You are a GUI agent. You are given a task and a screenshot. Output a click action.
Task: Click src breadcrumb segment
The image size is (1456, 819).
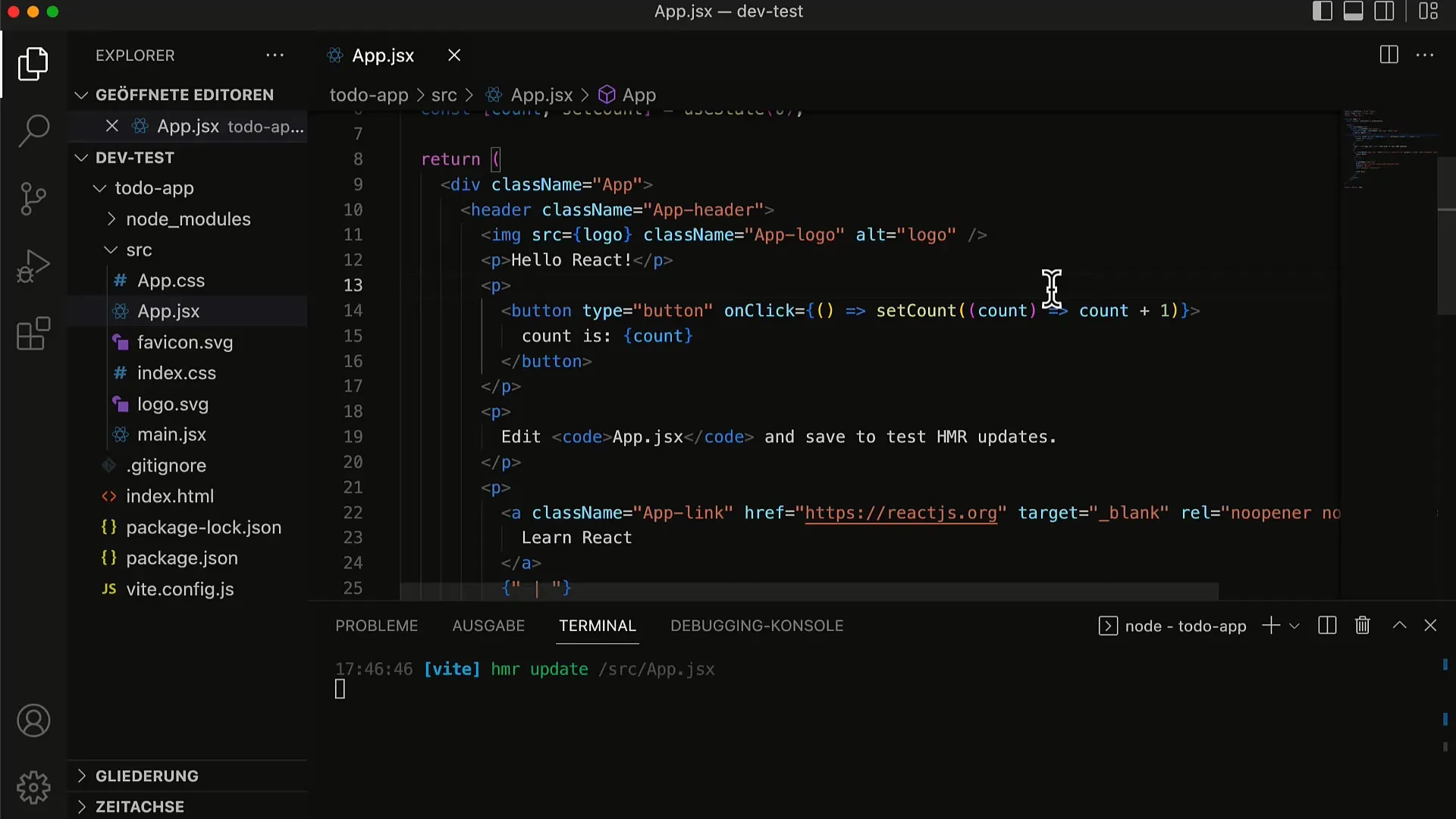pos(444,95)
